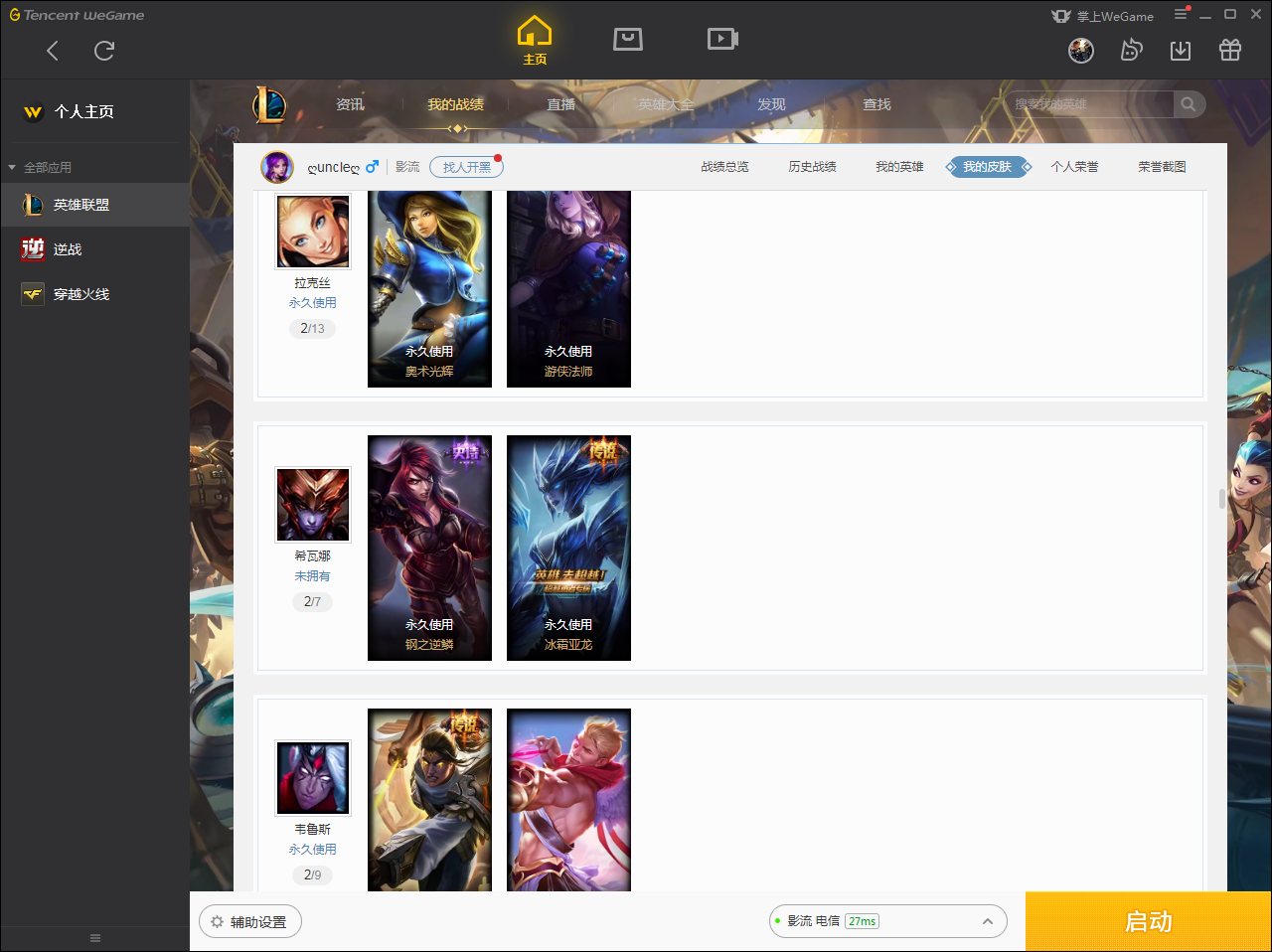The height and width of the screenshot is (952, 1272).
Task: Open the 直播 tab
Action: (x=561, y=104)
